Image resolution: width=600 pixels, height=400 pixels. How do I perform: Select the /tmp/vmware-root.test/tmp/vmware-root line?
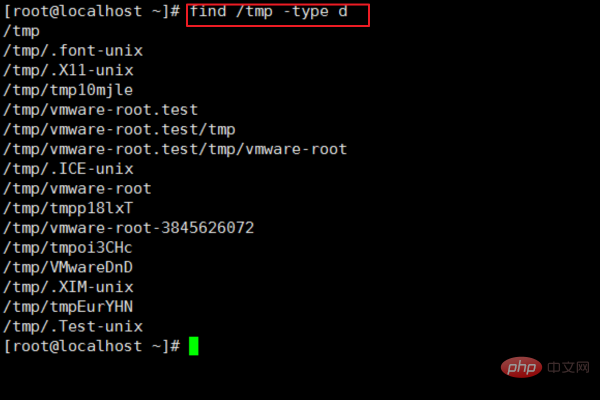(x=175, y=149)
